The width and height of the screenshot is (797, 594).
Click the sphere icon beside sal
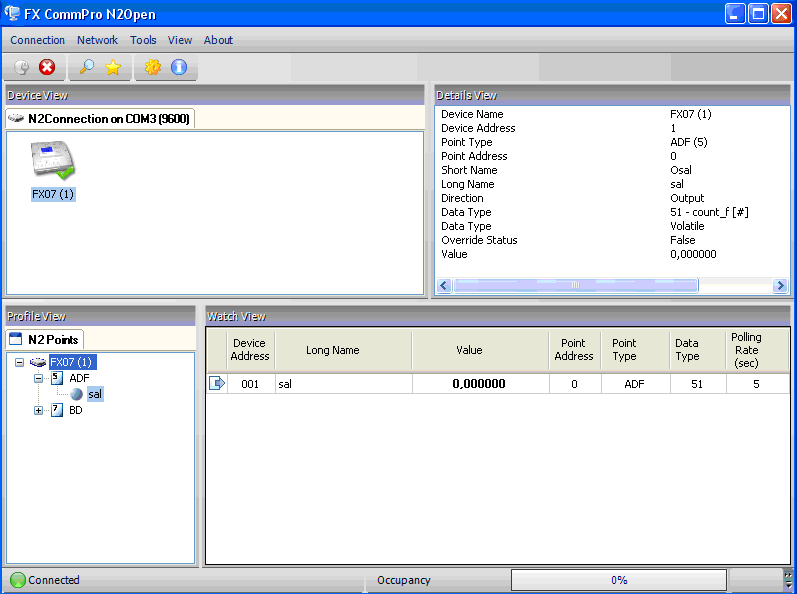pyautogui.click(x=76, y=394)
